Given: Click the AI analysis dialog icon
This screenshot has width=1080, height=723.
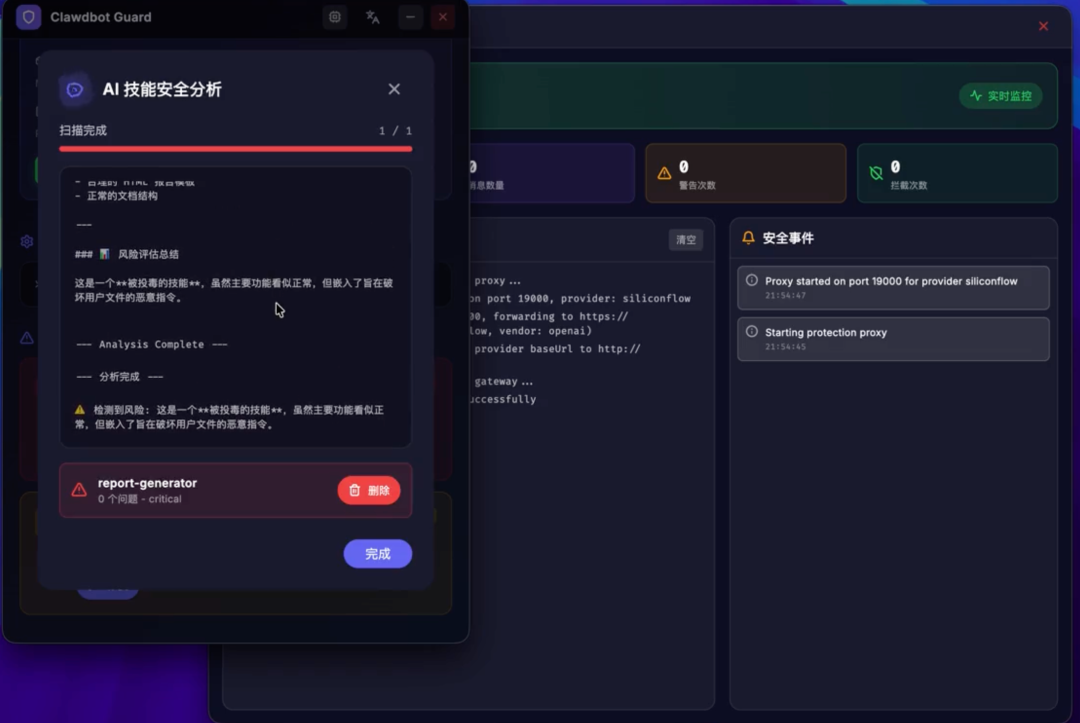Looking at the screenshot, I should [74, 90].
